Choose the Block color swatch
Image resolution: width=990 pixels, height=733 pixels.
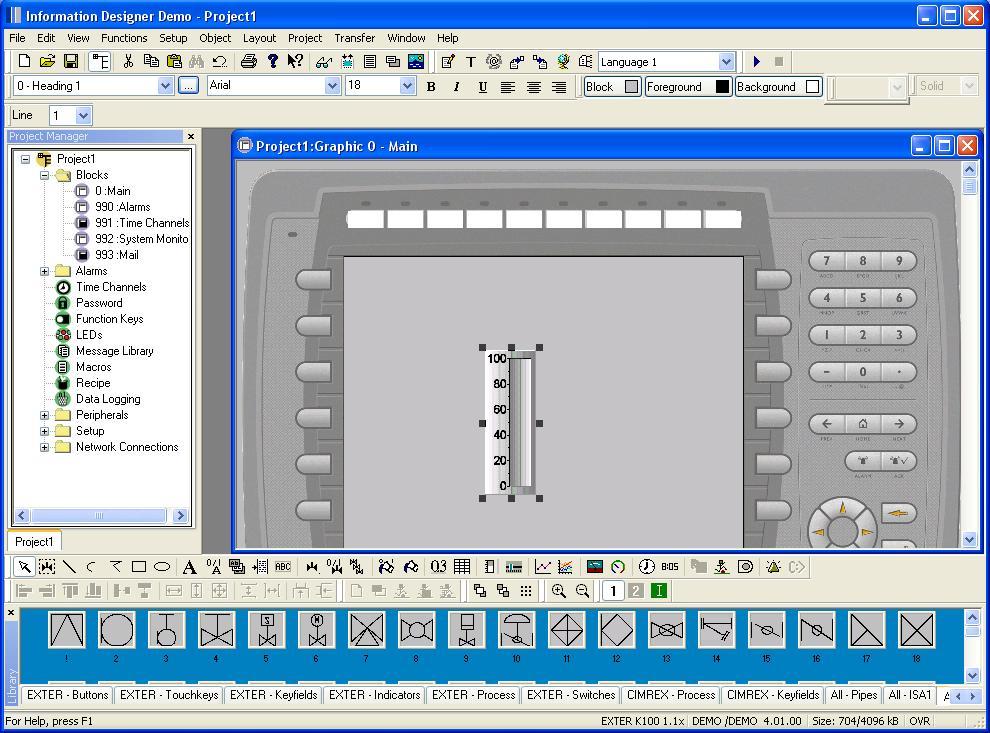coord(631,86)
